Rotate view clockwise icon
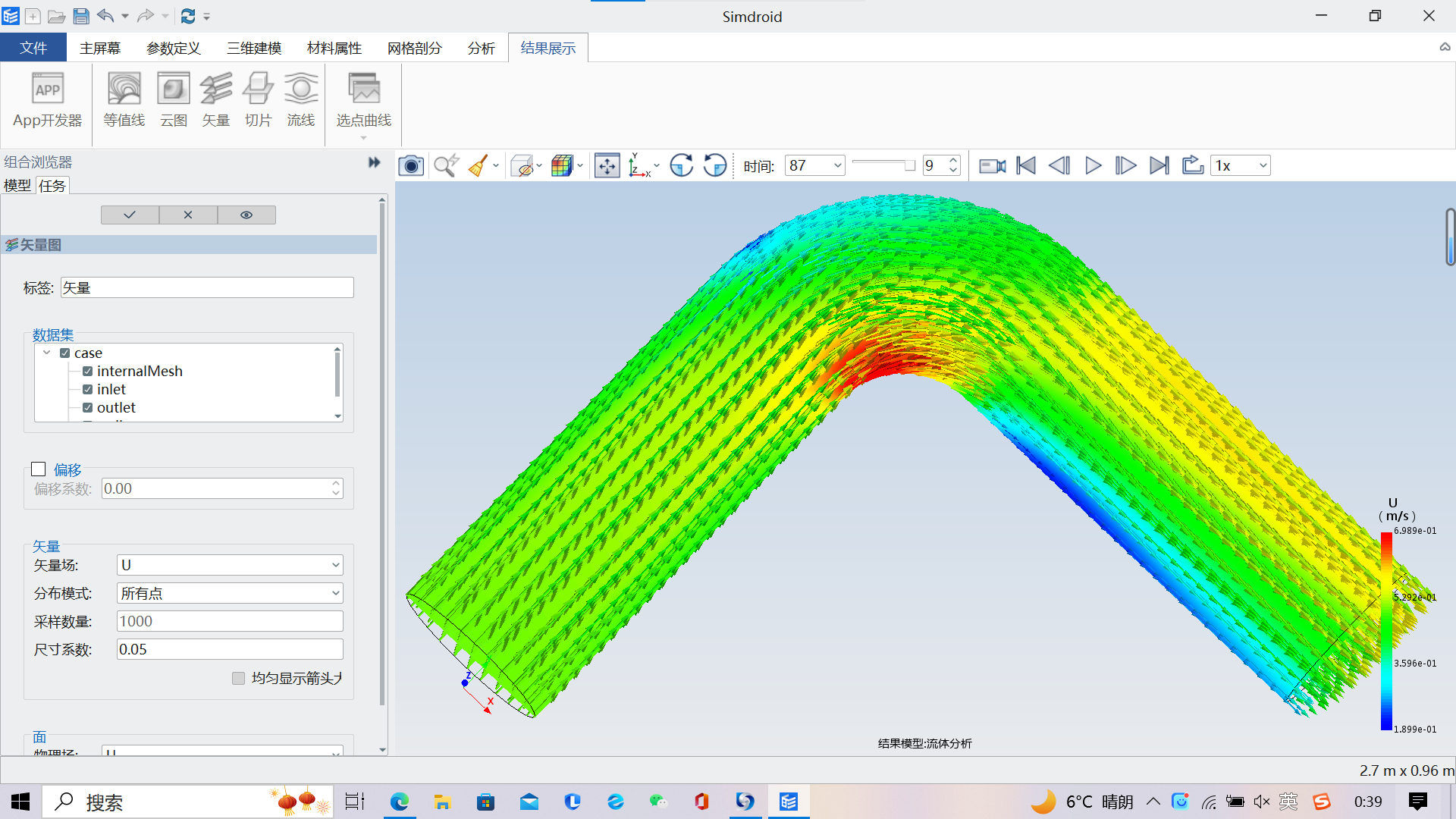Viewport: 1456px width, 819px height. pos(682,165)
